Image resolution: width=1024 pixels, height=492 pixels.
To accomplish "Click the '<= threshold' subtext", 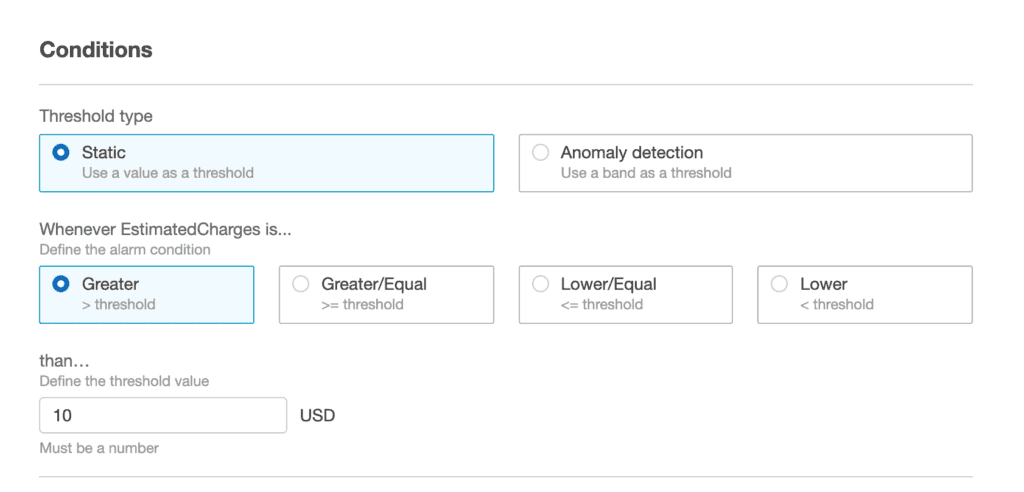I will pos(601,304).
